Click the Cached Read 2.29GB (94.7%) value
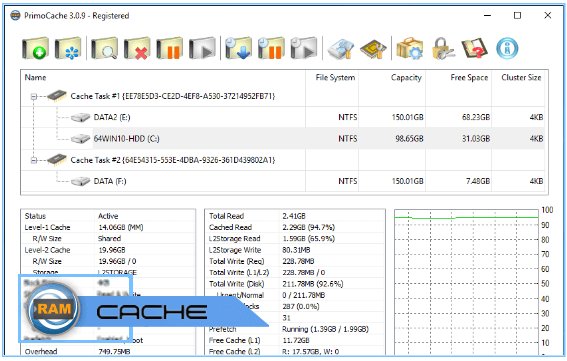The image size is (567, 361). (308, 227)
